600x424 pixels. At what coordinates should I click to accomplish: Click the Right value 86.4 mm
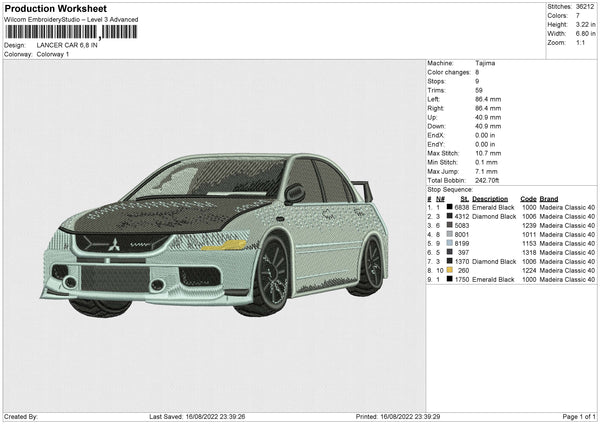pyautogui.click(x=488, y=108)
